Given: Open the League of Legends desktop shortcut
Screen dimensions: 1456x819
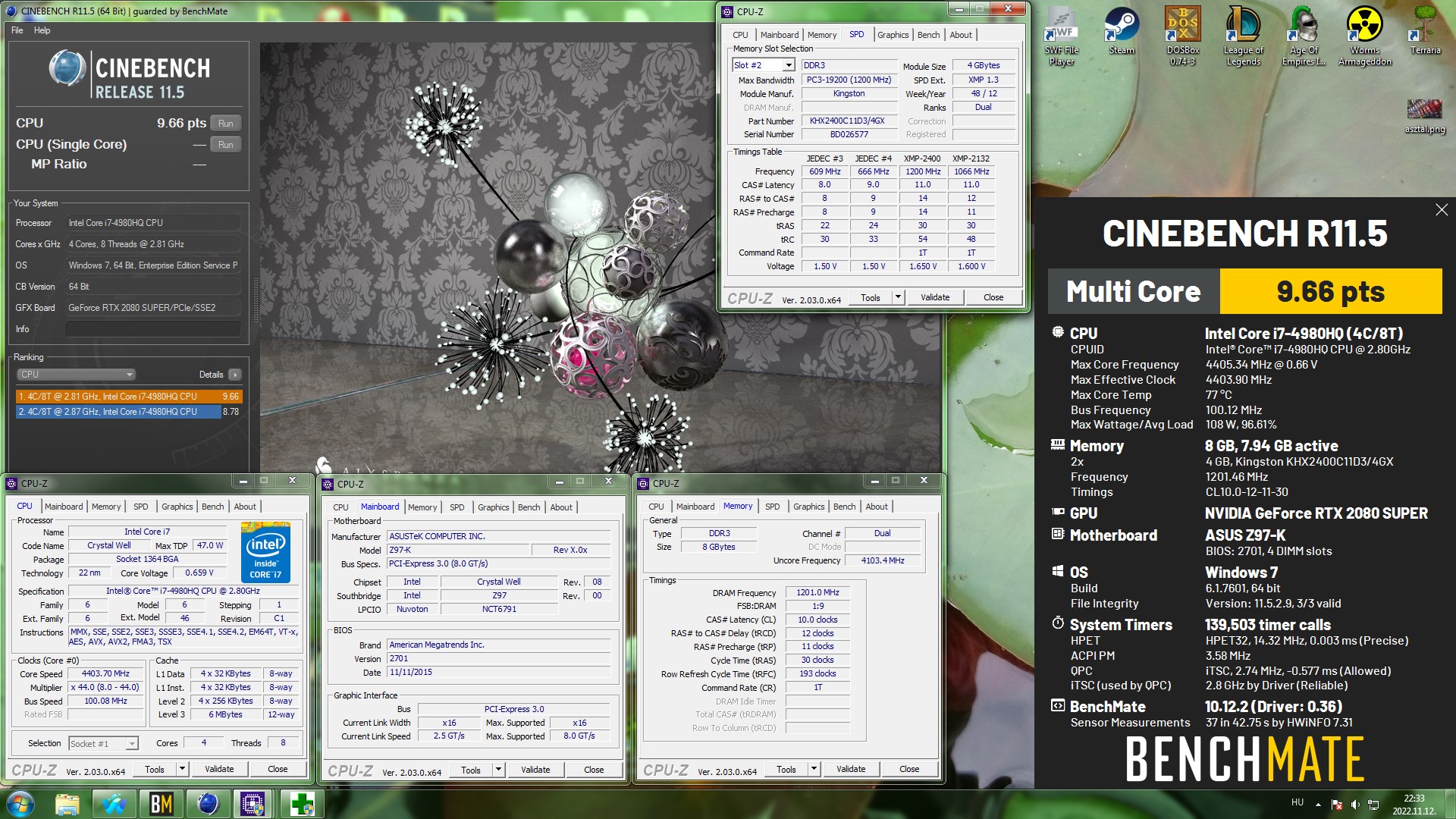Looking at the screenshot, I should click(1243, 36).
